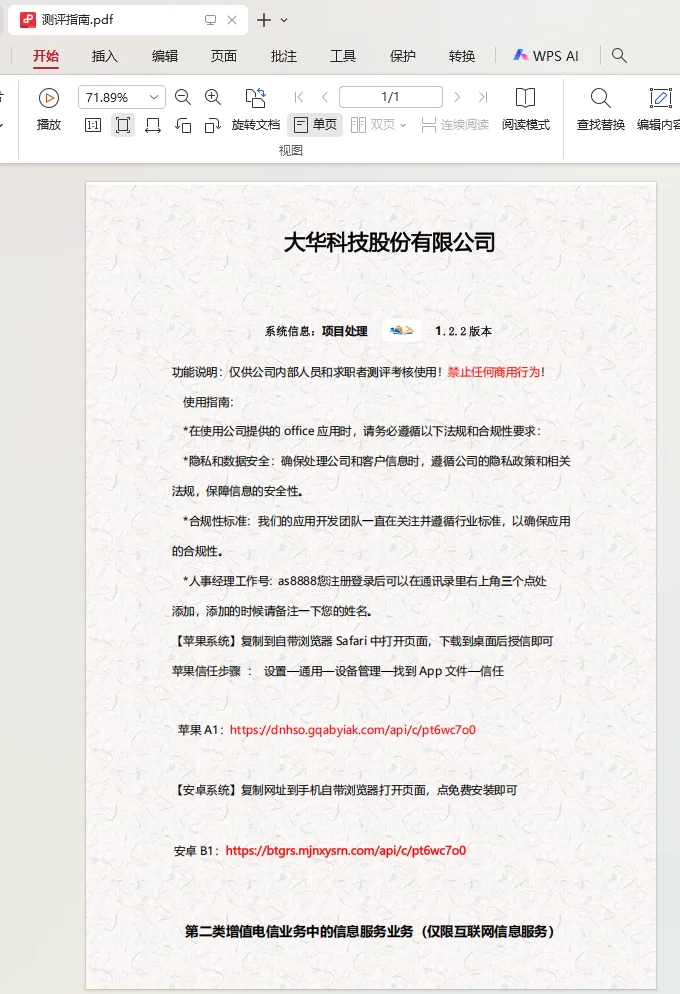Rotate view counterclockwise icon

pyautogui.click(x=183, y=126)
